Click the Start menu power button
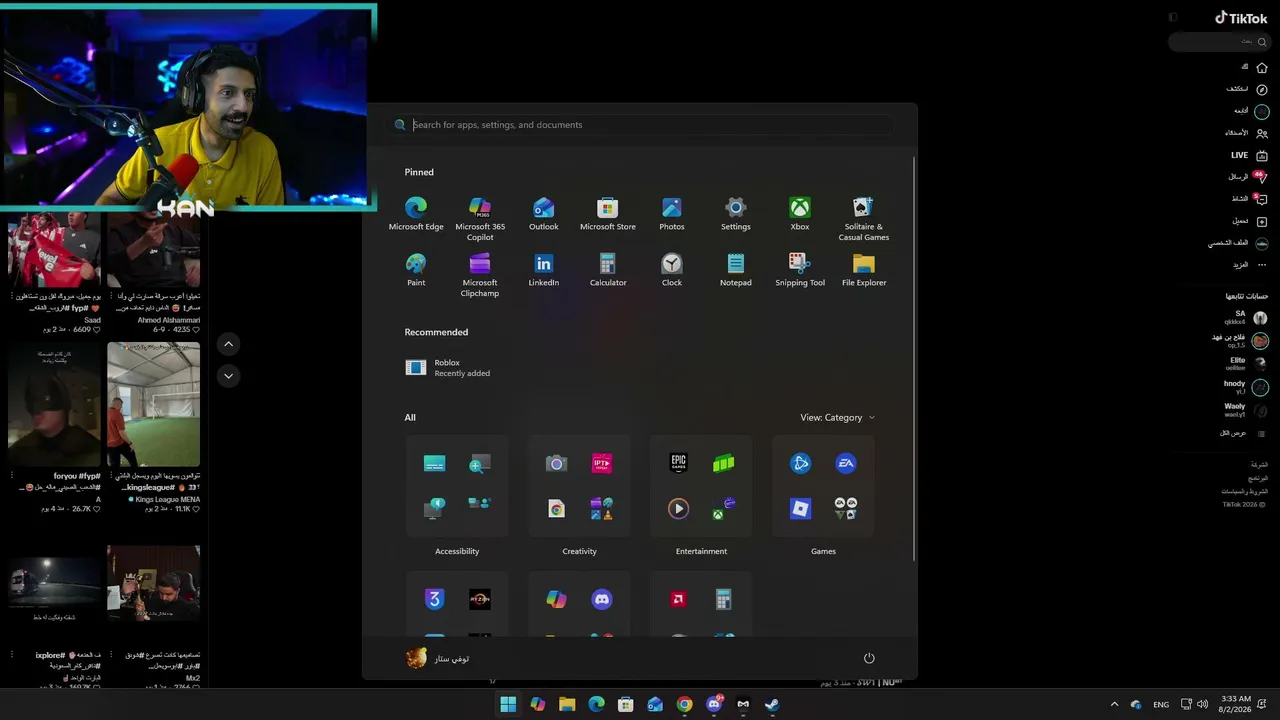The image size is (1280, 720). [869, 658]
